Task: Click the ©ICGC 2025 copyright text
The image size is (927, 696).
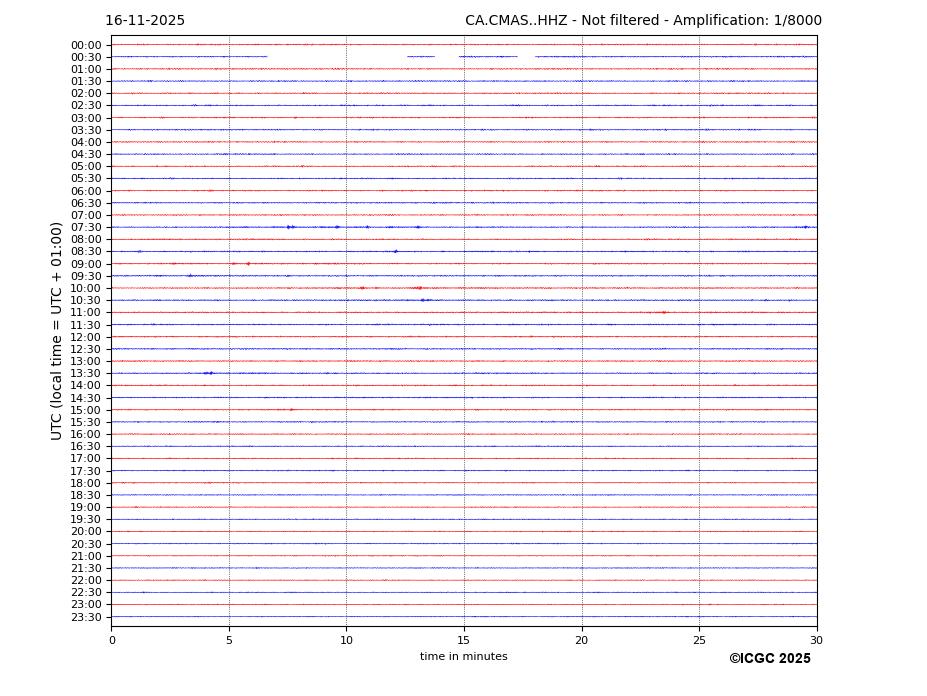Action: click(769, 659)
